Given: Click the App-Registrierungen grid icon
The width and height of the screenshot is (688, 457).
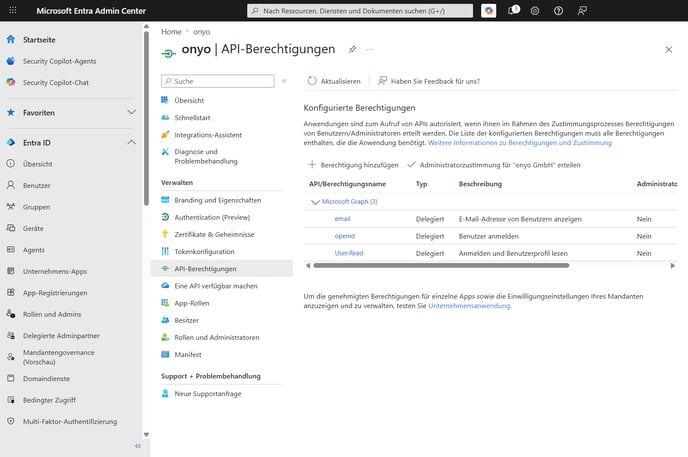Looking at the screenshot, I should tap(11, 293).
